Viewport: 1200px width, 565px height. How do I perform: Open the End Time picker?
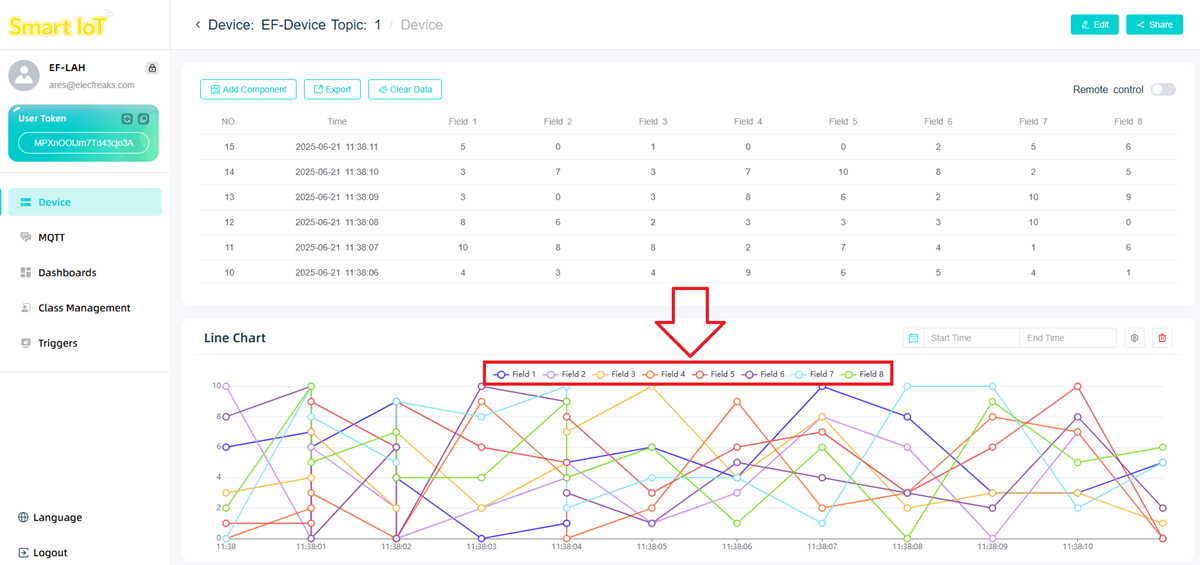click(x=1066, y=338)
